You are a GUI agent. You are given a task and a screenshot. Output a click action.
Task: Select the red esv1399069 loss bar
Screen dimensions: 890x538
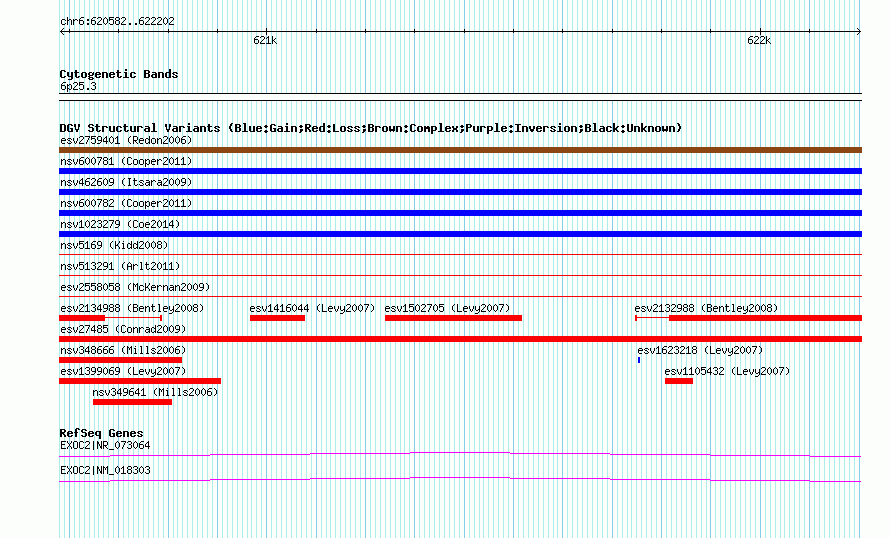(x=140, y=381)
